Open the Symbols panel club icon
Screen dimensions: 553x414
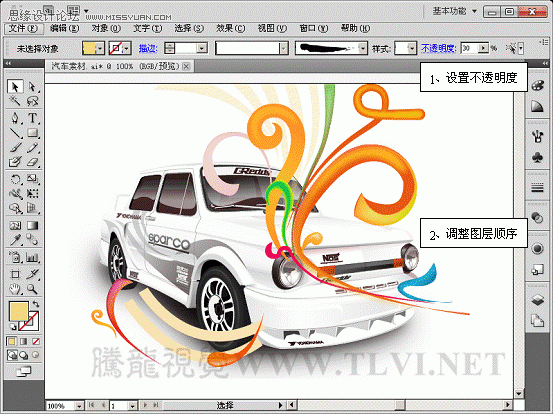(537, 157)
